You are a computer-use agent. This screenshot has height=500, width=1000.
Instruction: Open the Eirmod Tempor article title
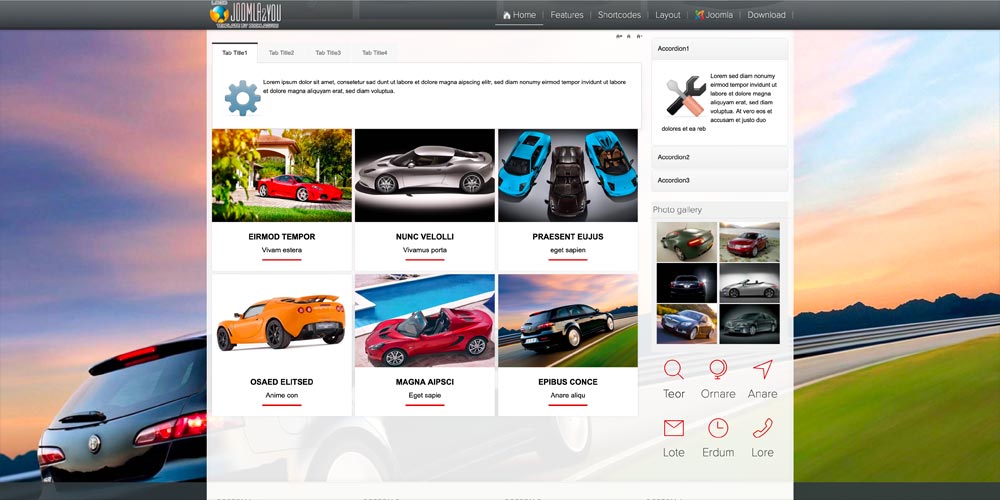point(281,237)
